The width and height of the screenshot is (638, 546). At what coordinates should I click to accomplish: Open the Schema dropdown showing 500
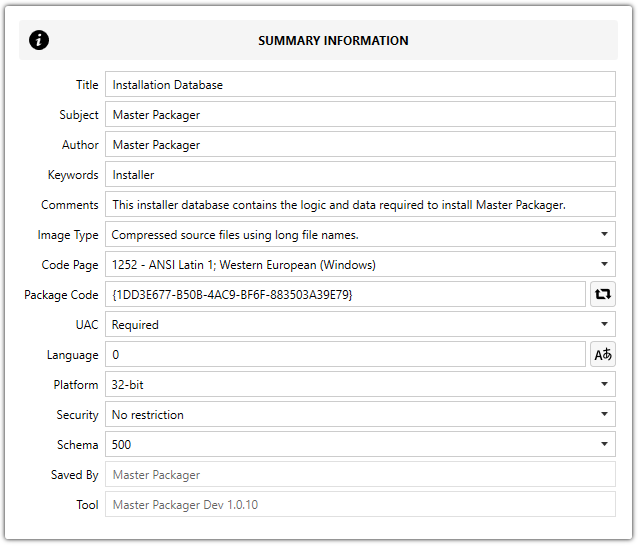click(x=360, y=444)
